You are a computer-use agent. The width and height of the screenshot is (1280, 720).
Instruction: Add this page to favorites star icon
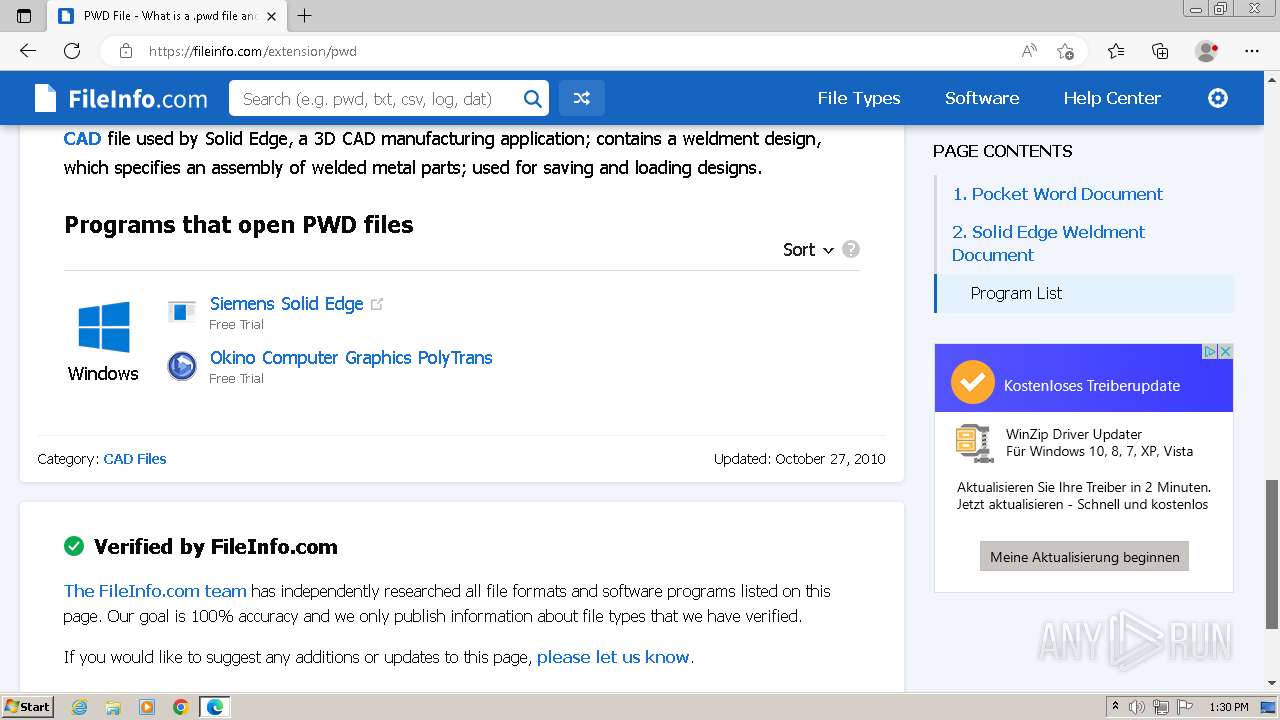tap(1065, 51)
